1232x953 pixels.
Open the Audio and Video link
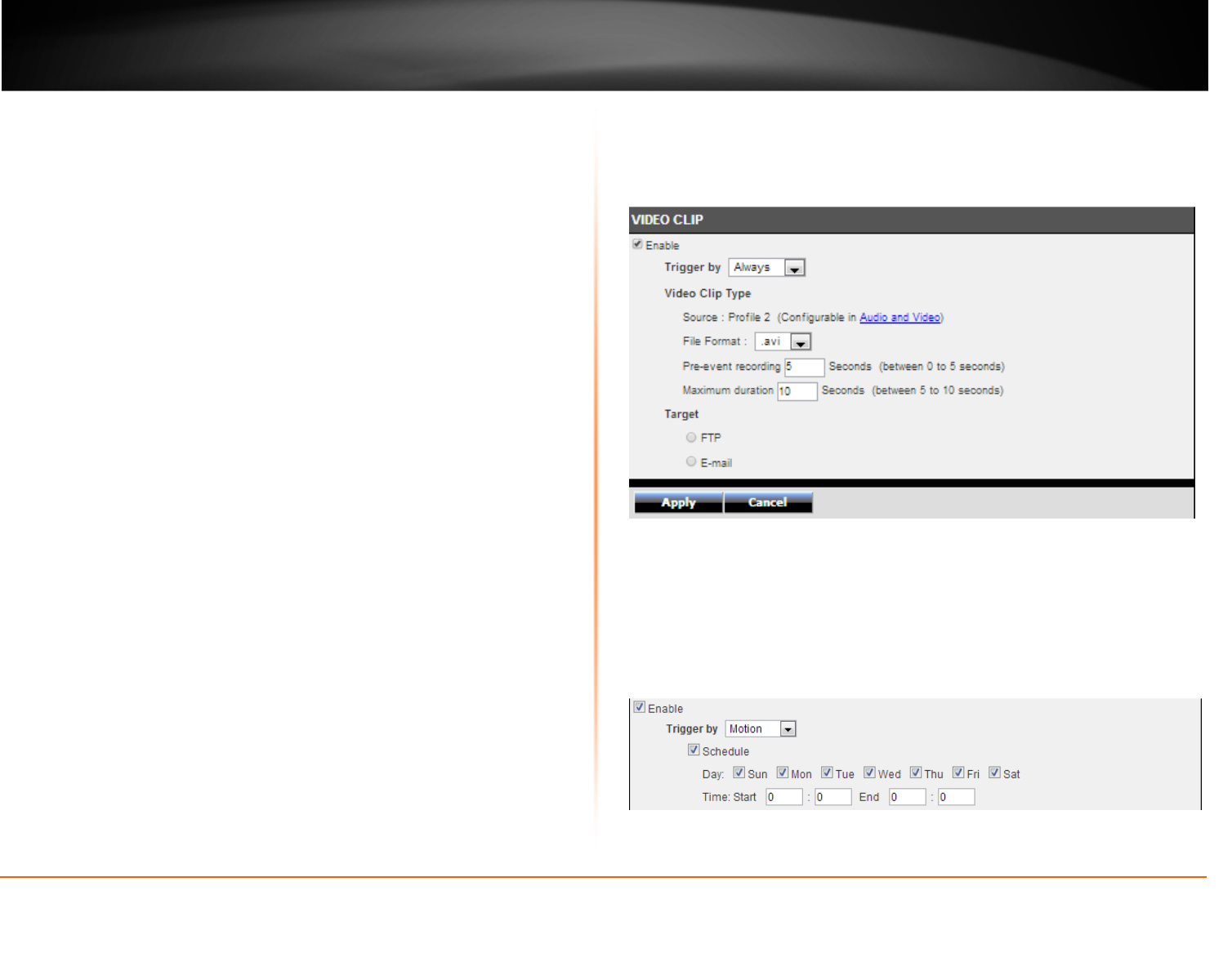click(x=899, y=318)
